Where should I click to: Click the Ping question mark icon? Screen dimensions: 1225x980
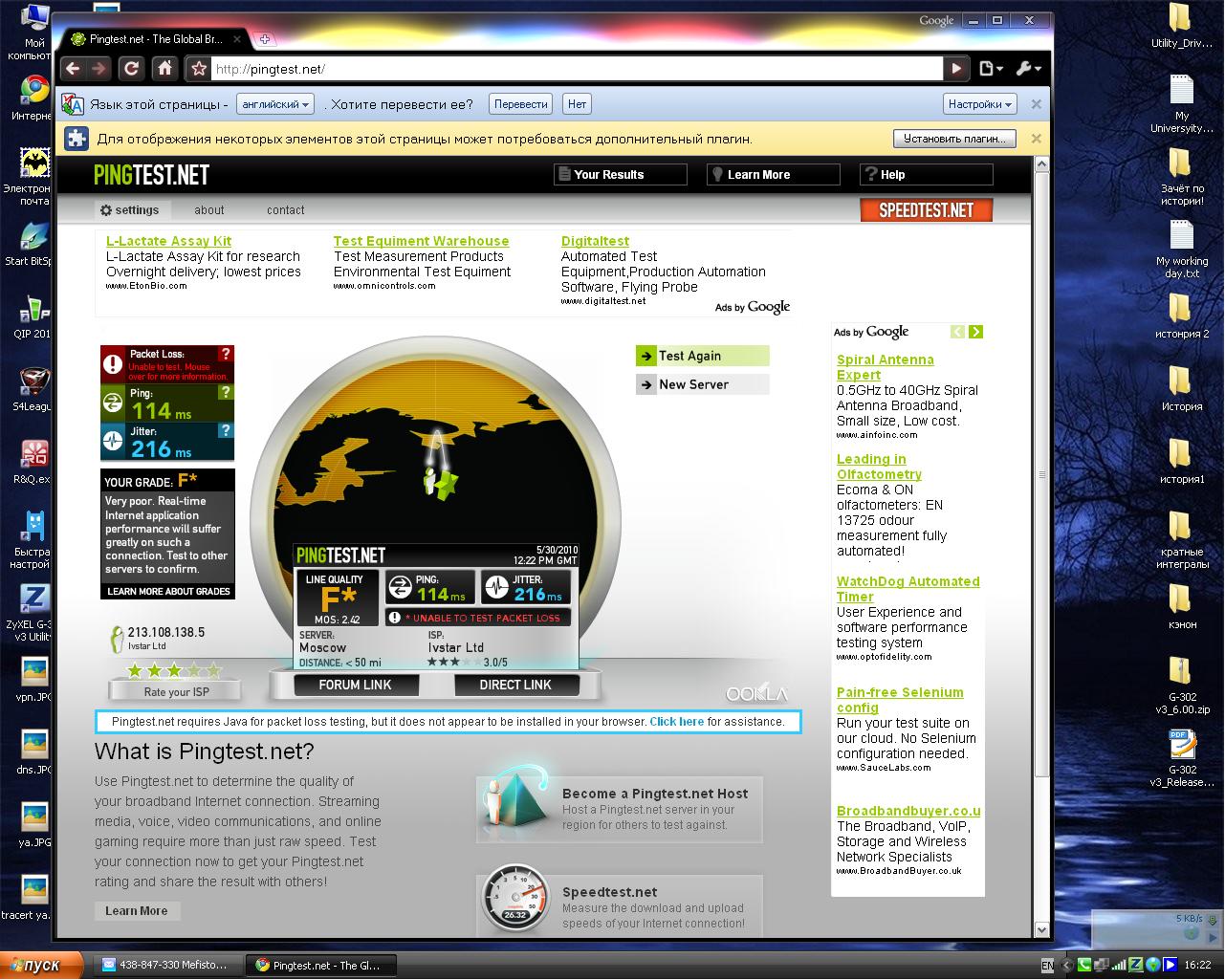[x=226, y=392]
